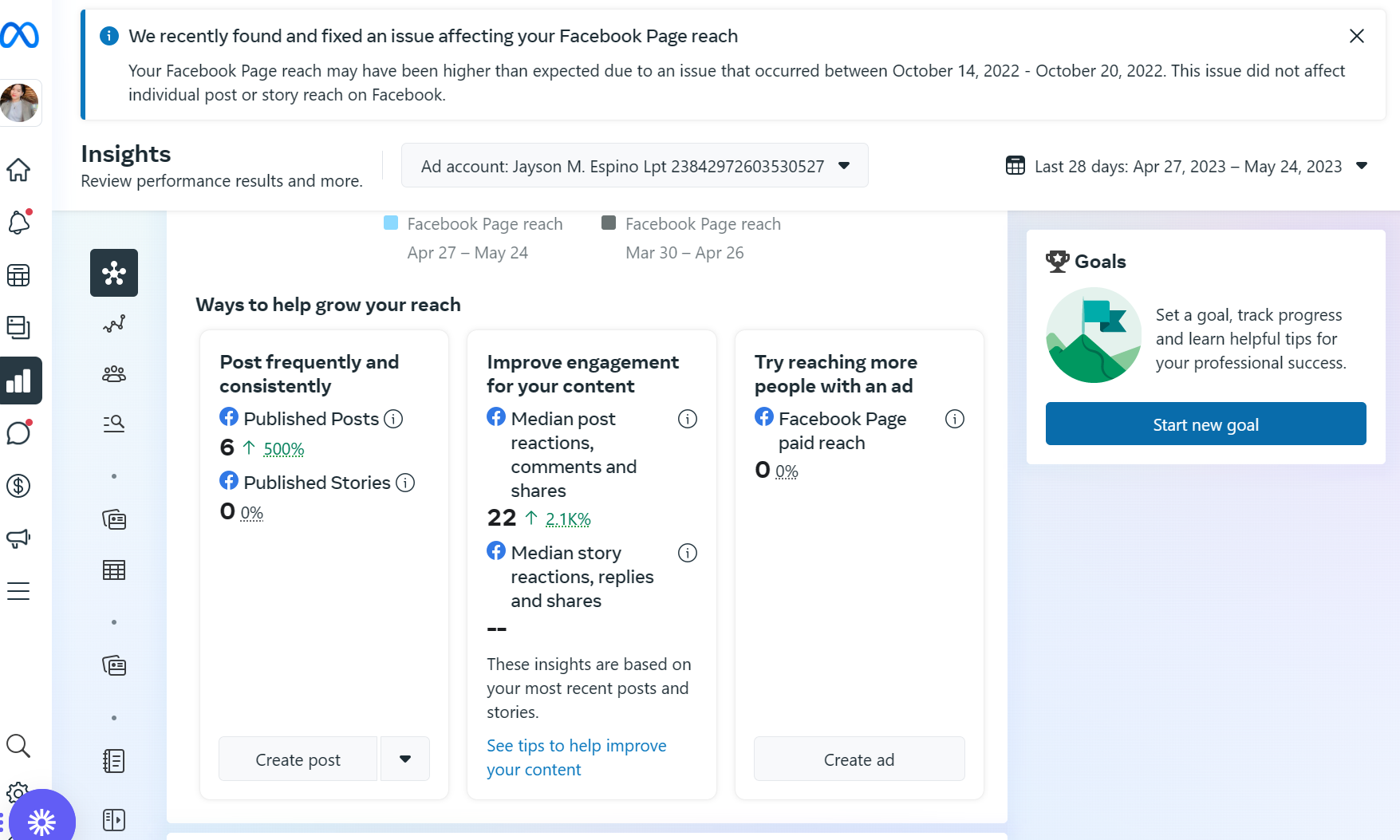Click the info icon beside Facebook Page paid reach
The width and height of the screenshot is (1400, 840).
[x=955, y=419]
